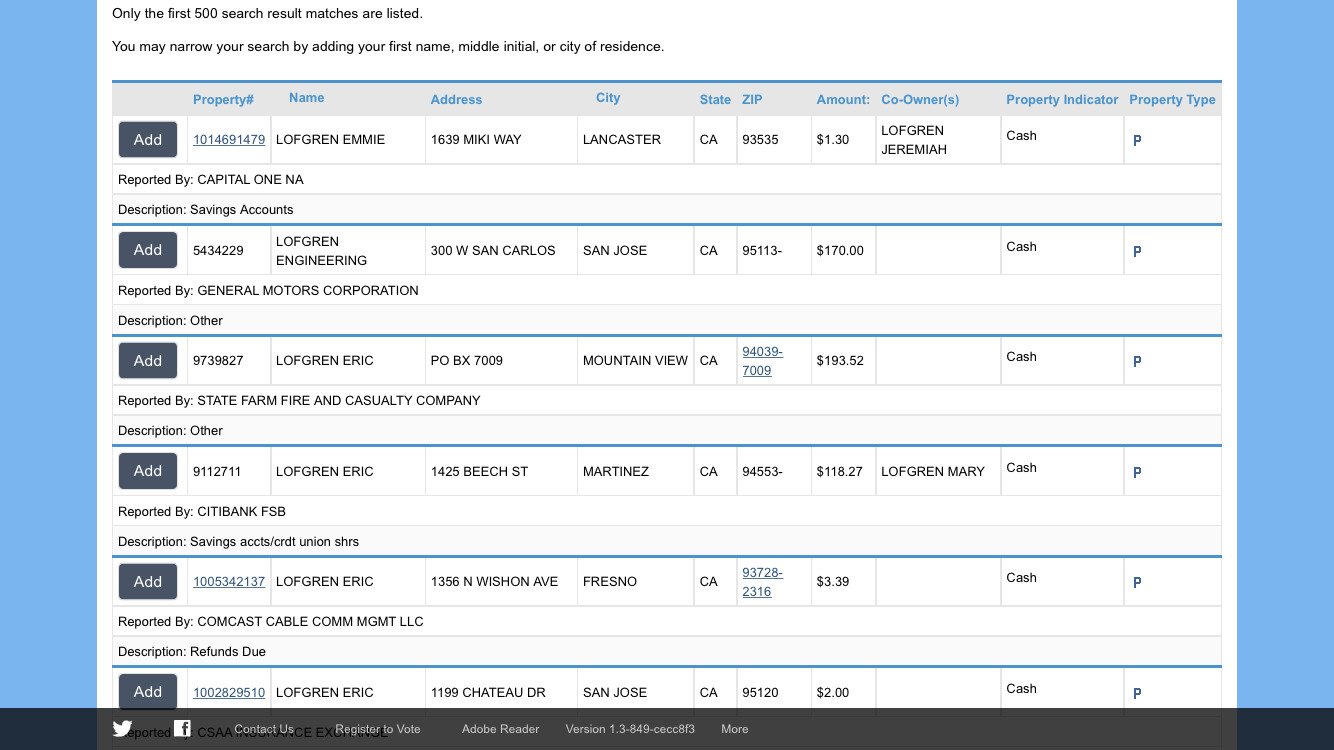The image size is (1334, 750).
Task: Open the Facebook icon in the footer
Action: (182, 728)
